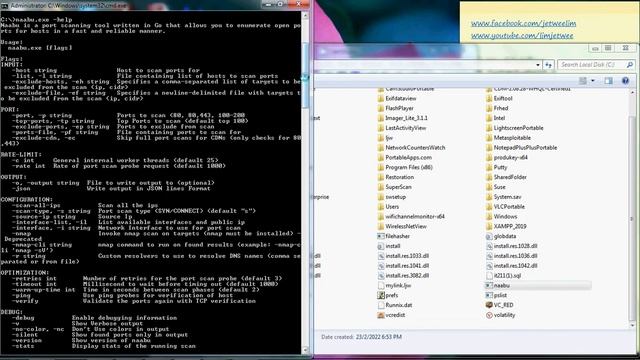
Task: Click the pslist executable icon
Action: (489, 295)
